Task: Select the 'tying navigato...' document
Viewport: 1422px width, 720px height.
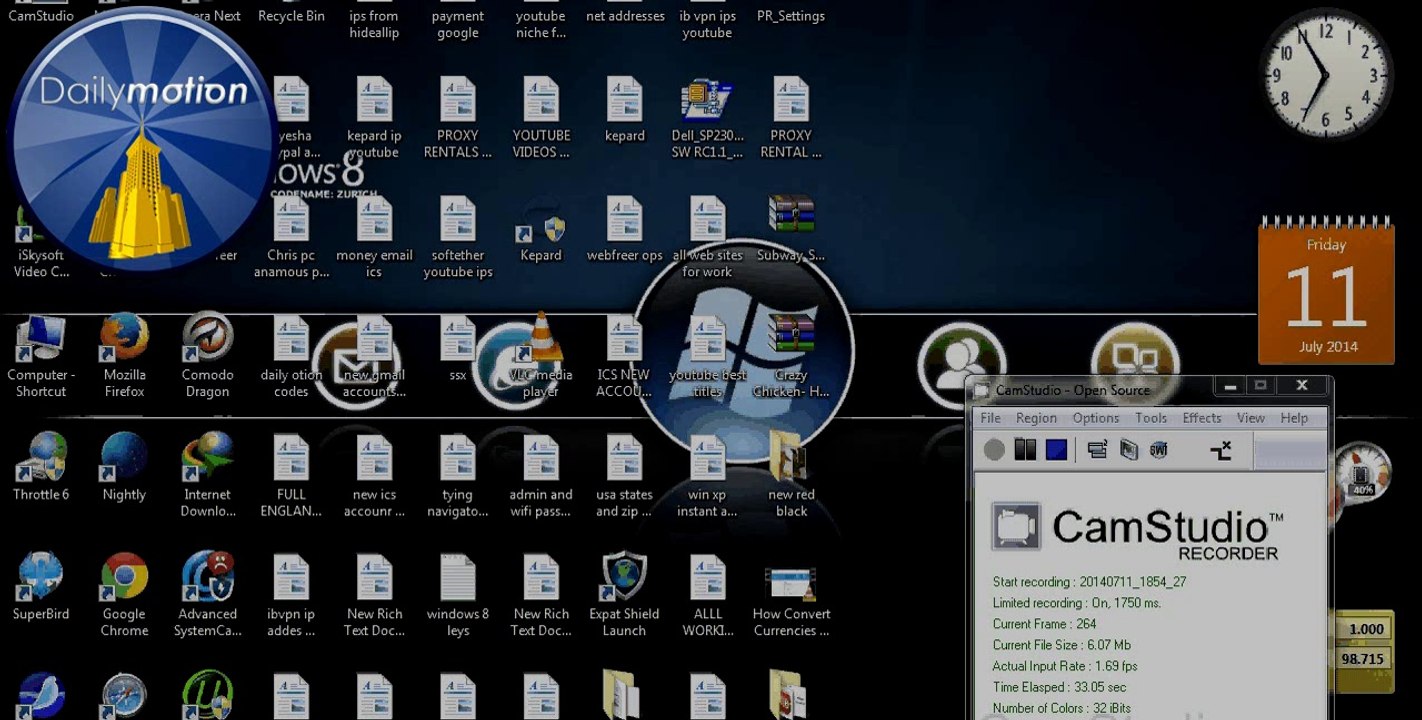Action: pyautogui.click(x=458, y=476)
